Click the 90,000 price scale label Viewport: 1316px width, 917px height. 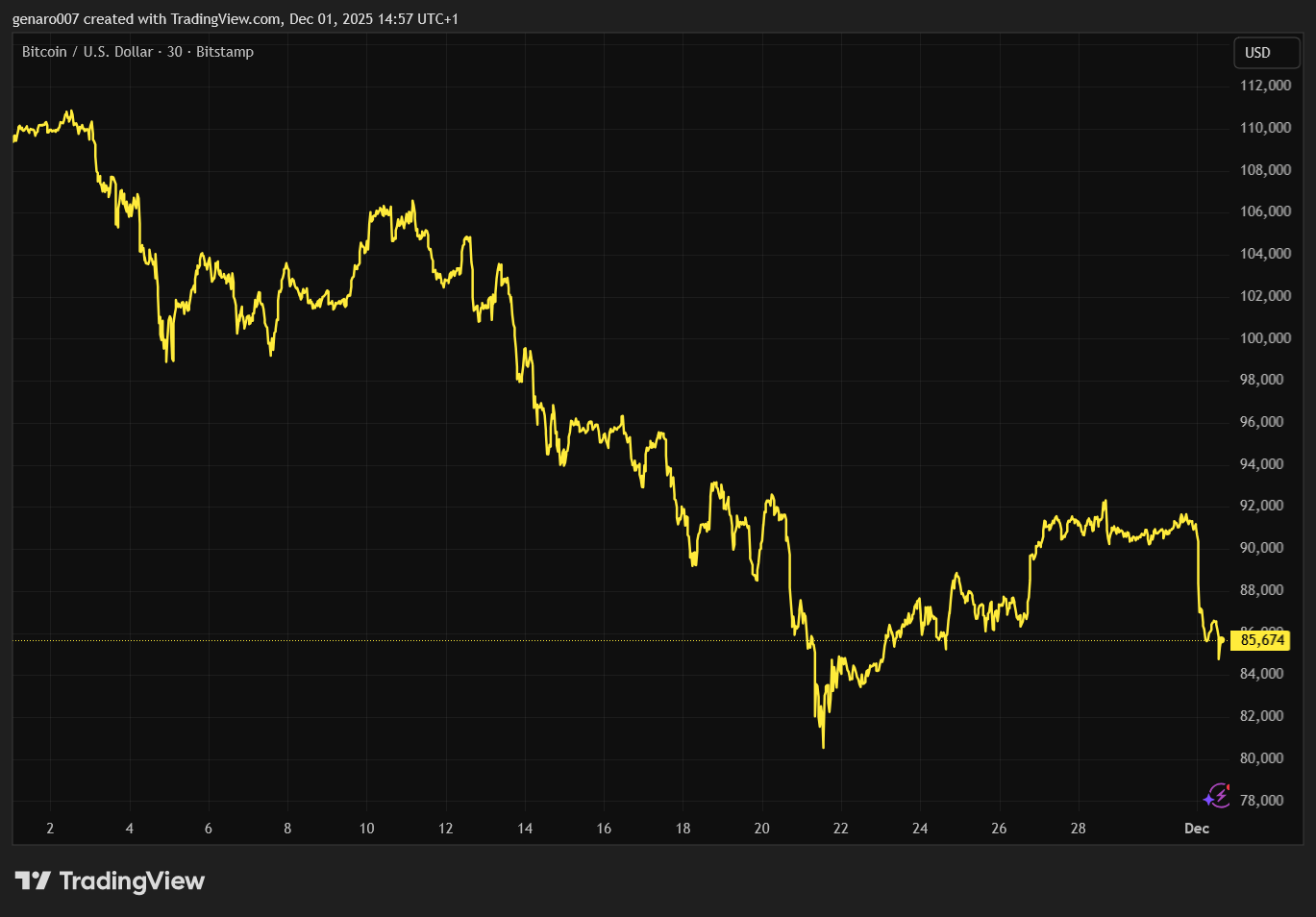(1261, 548)
